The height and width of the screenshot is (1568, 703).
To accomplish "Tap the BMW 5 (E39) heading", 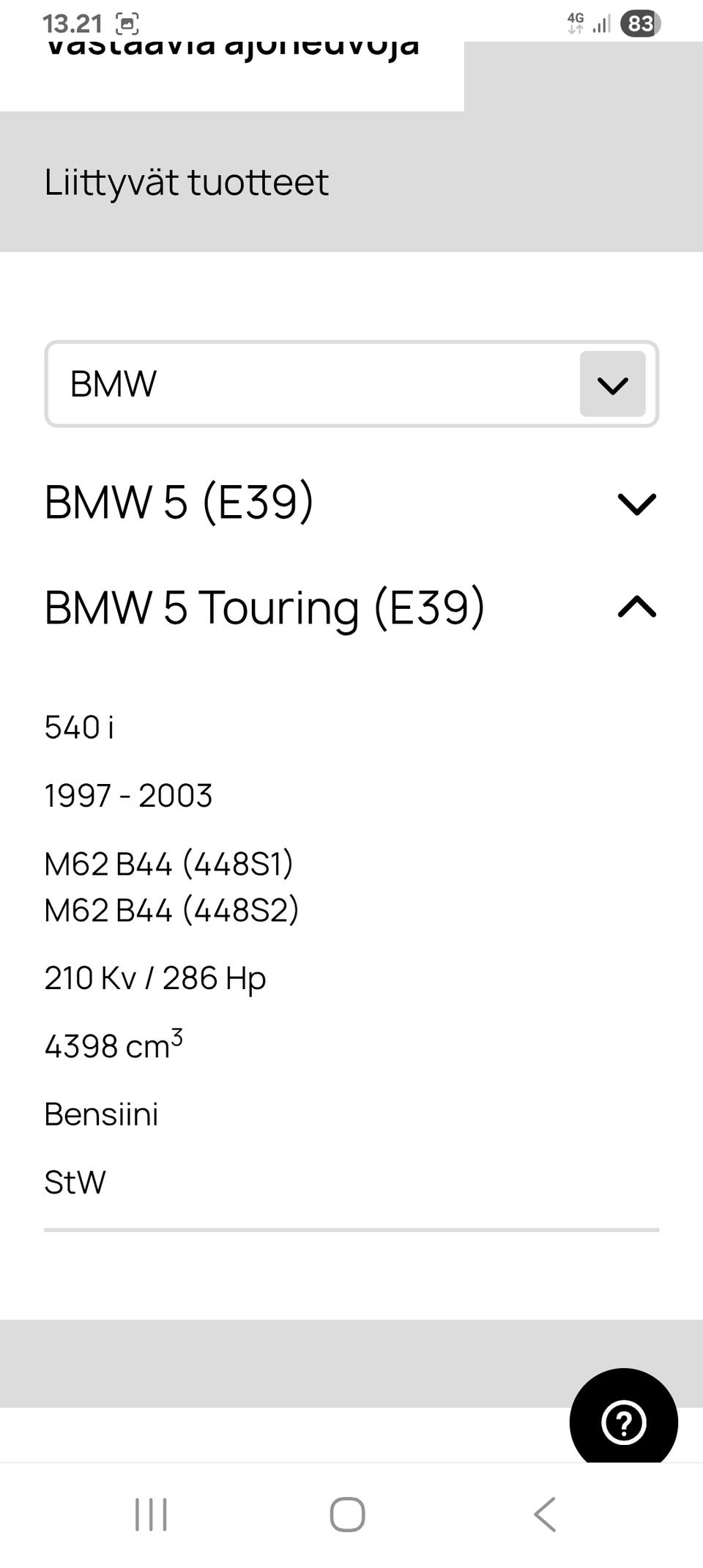I will pos(179,503).
